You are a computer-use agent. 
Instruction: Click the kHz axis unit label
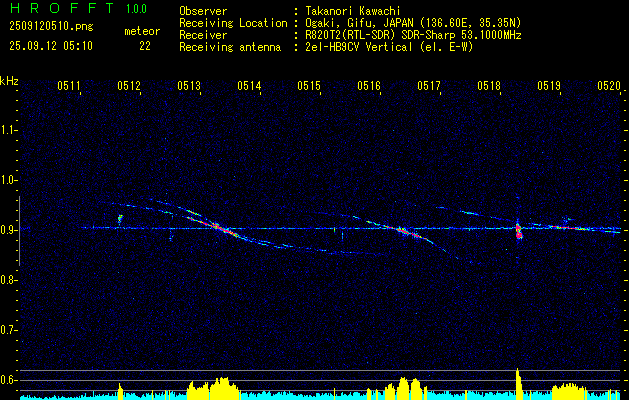click(x=9, y=81)
